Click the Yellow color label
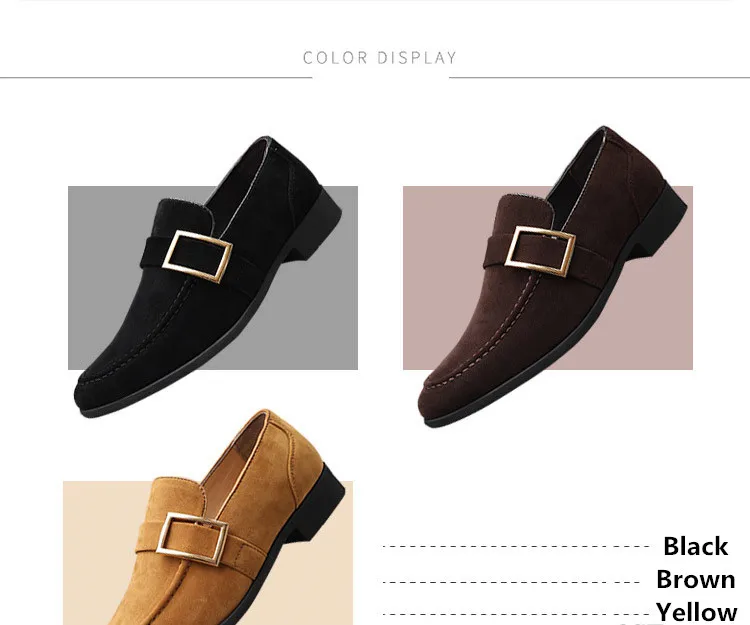The width and height of the screenshot is (750, 625). tap(695, 612)
